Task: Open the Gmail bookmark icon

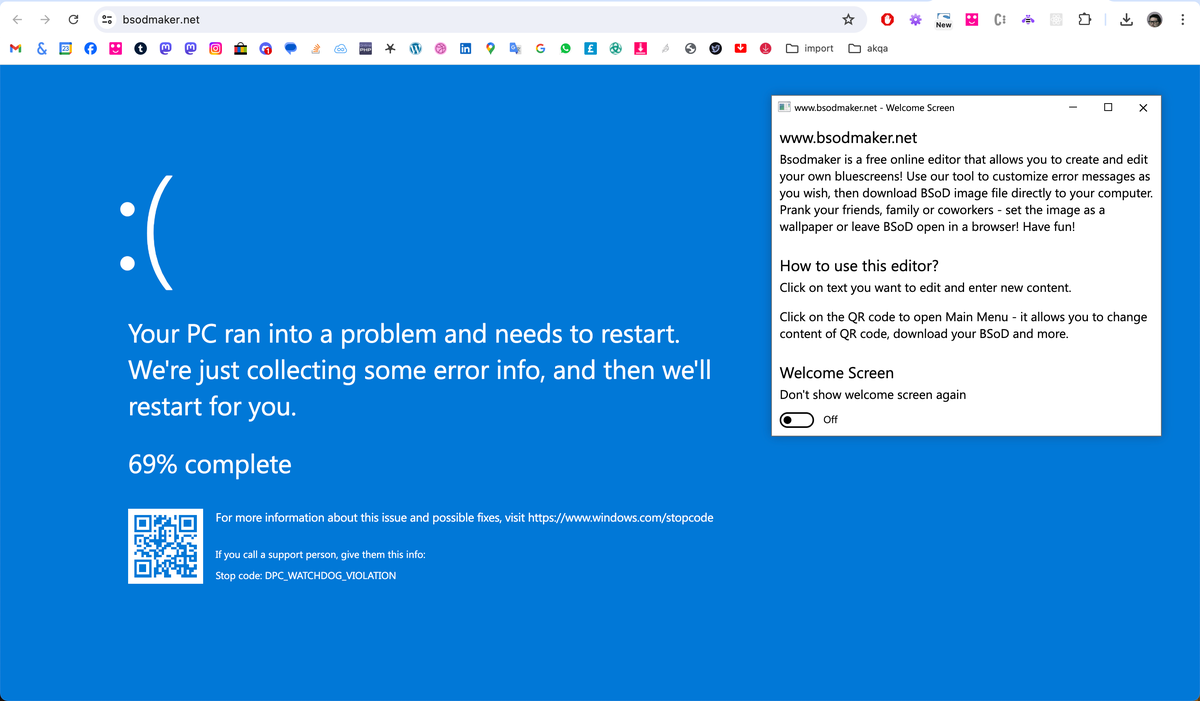Action: [x=15, y=48]
